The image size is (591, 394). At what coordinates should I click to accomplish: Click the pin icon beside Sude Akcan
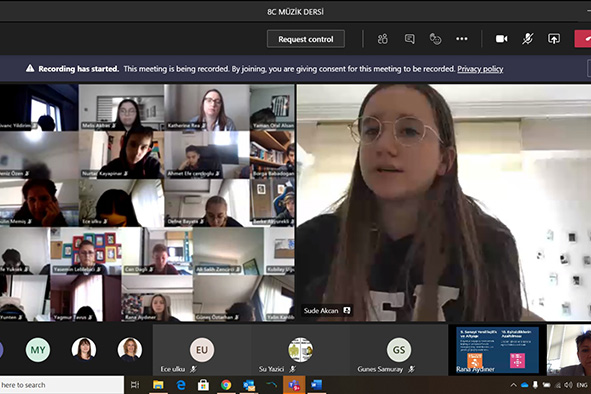pos(347,310)
